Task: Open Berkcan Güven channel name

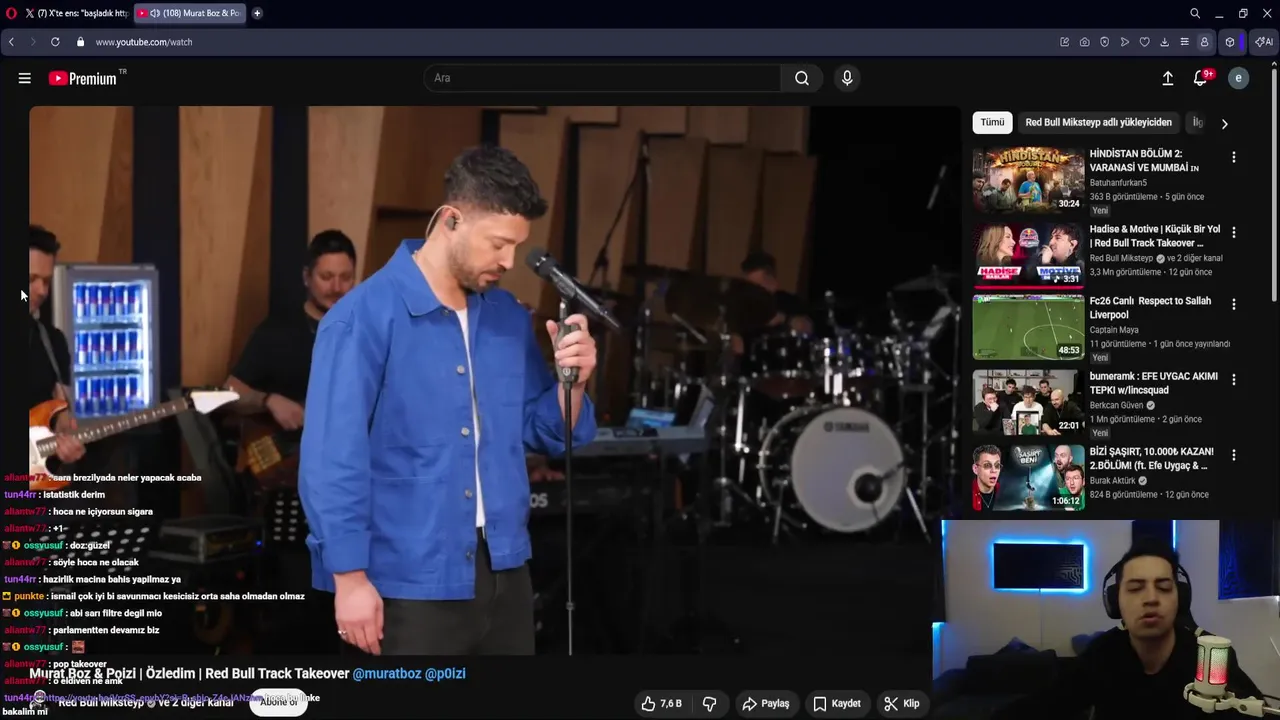Action: point(1117,405)
